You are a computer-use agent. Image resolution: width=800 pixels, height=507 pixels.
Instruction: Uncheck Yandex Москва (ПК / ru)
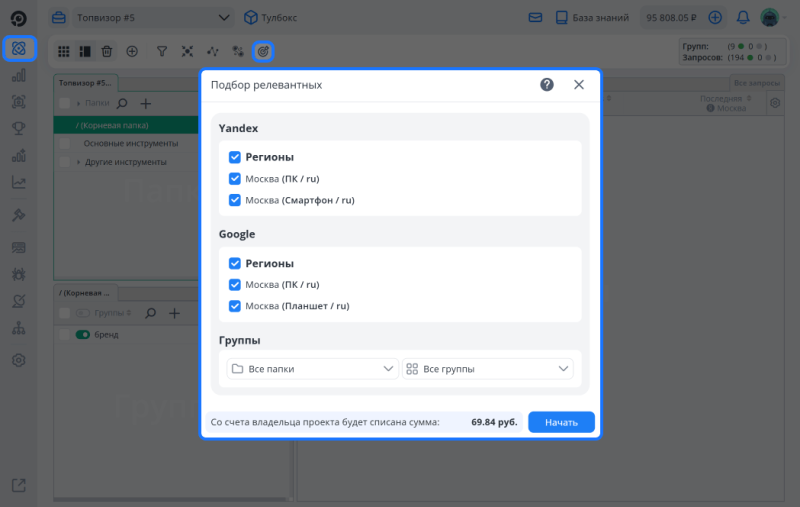tap(235, 179)
